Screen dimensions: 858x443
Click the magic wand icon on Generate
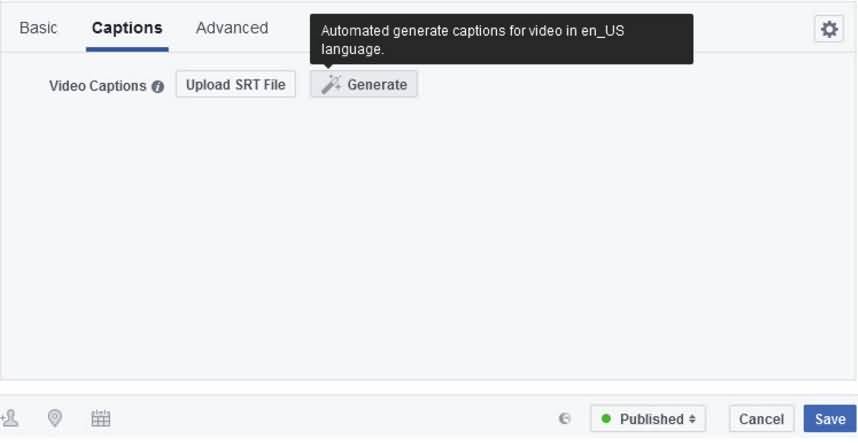click(x=330, y=85)
